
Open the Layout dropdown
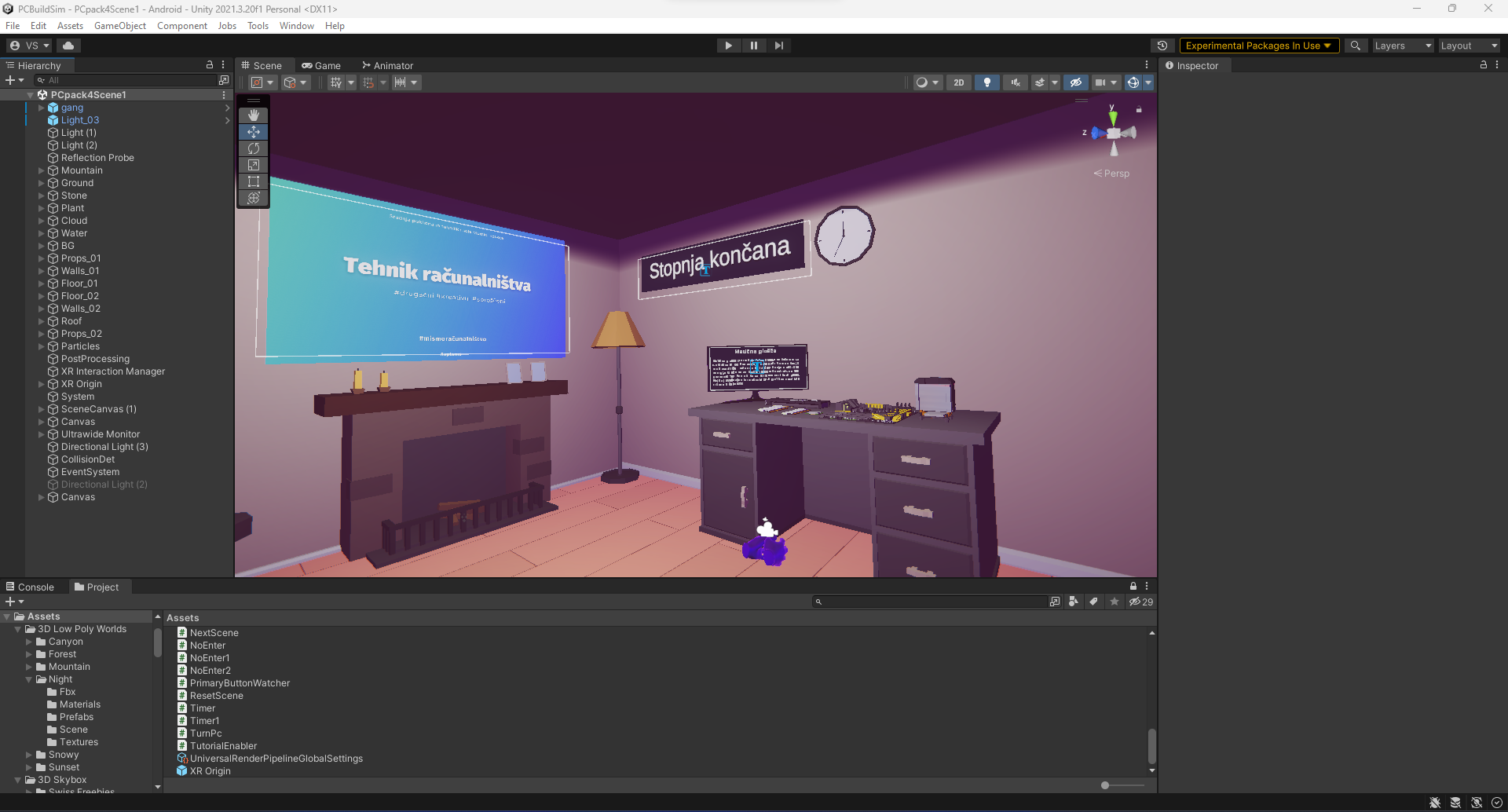pyautogui.click(x=1468, y=46)
